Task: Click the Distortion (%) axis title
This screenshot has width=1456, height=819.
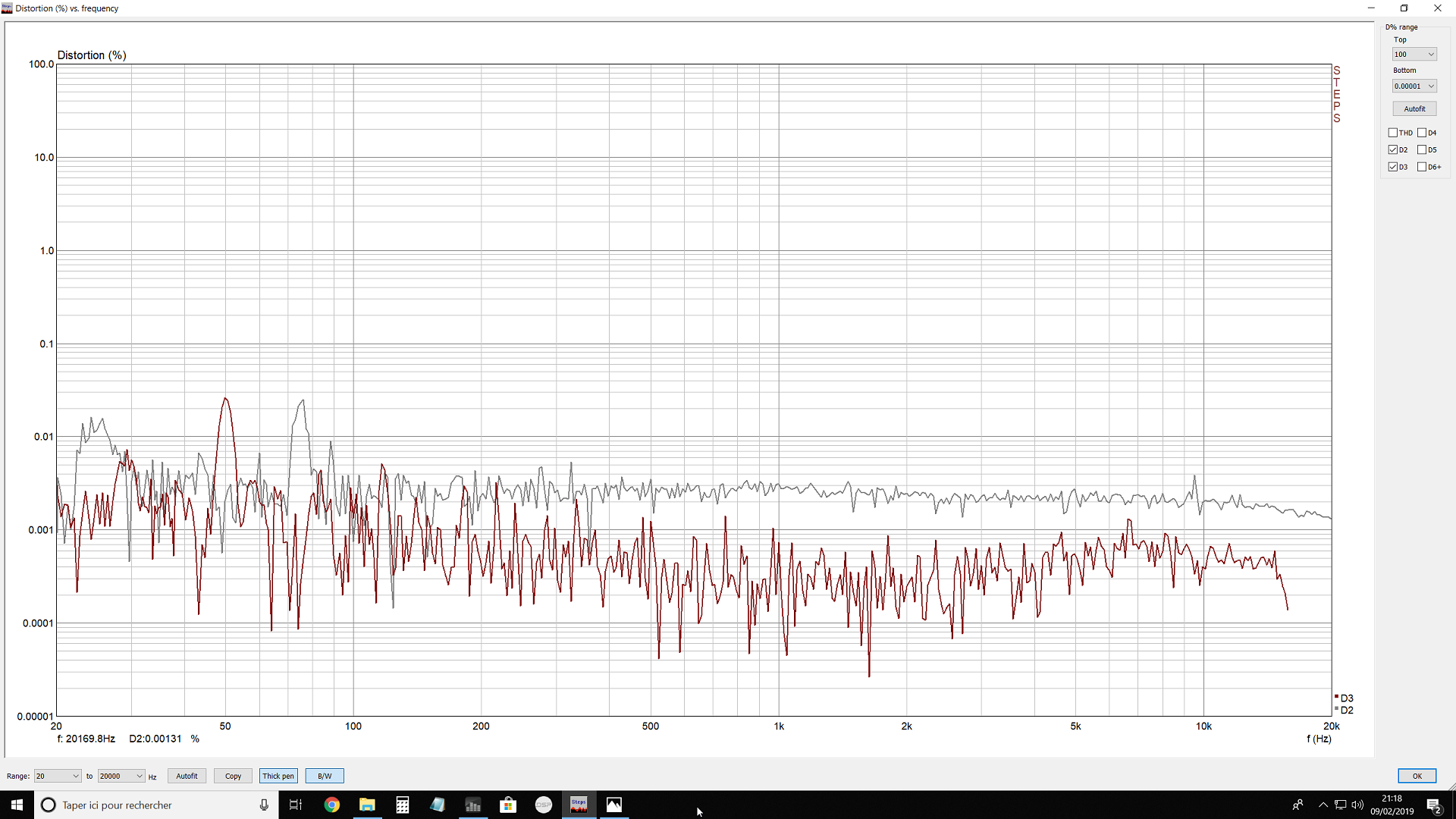Action: (x=92, y=55)
